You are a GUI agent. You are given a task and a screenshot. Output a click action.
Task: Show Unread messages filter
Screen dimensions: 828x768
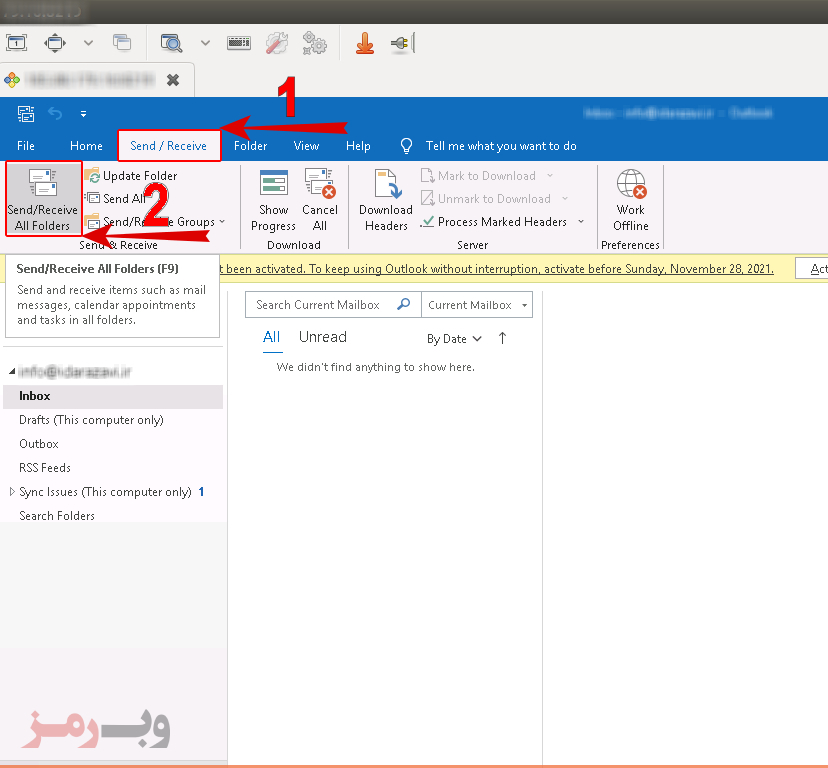tap(323, 337)
